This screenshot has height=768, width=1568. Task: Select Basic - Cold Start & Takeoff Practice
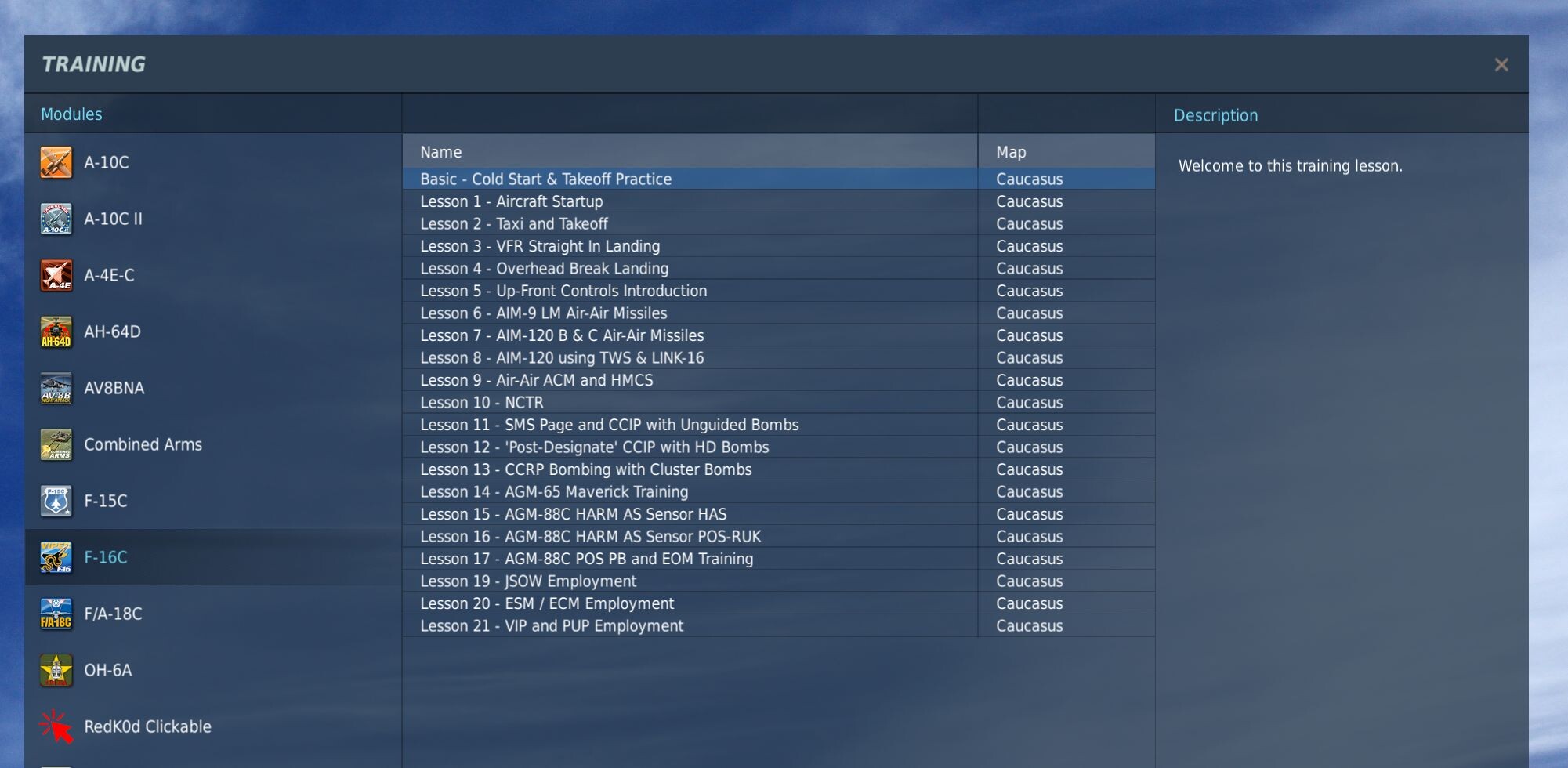[x=690, y=179]
